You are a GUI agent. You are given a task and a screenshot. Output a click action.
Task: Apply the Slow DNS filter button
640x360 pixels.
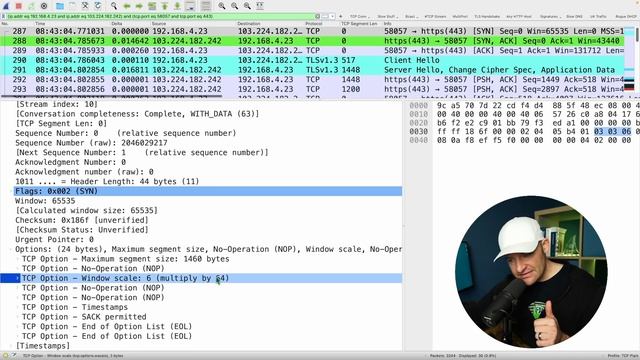(x=574, y=17)
